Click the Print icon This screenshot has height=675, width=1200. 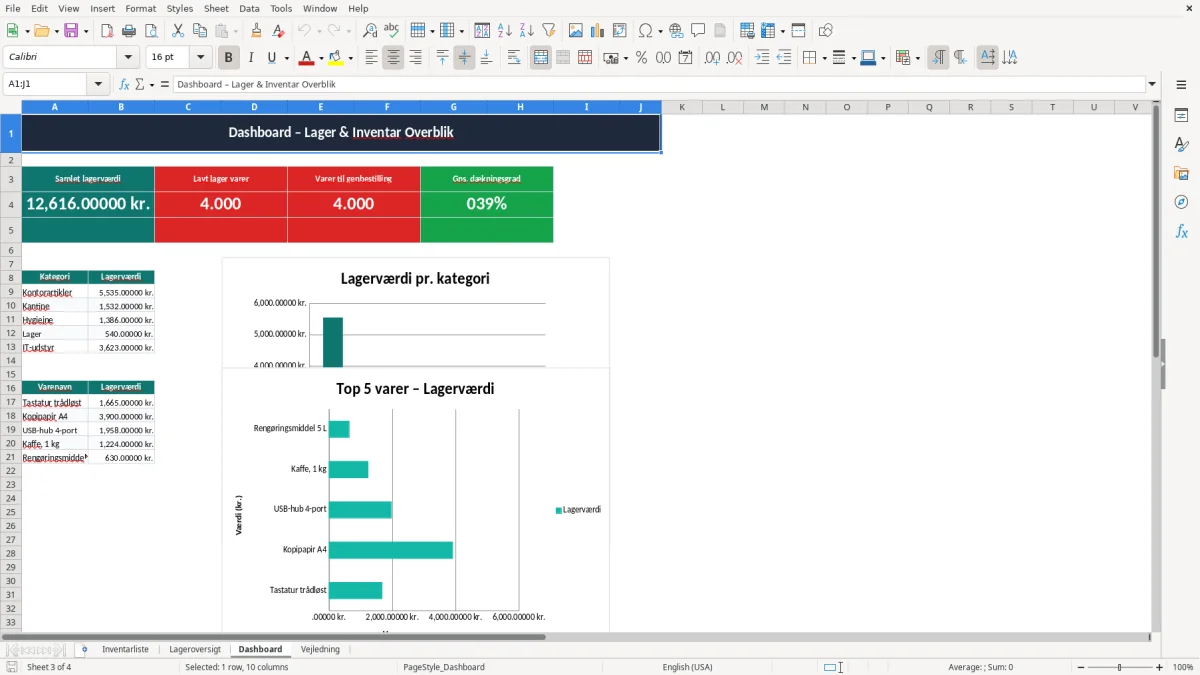pos(129,31)
